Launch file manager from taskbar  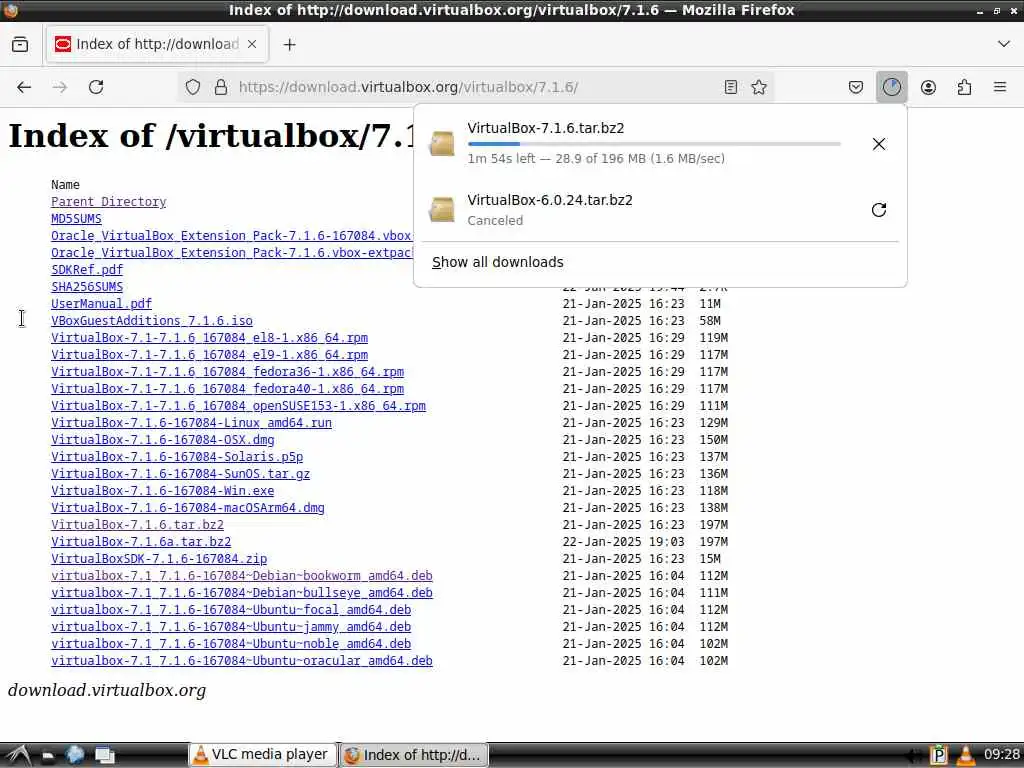pyautogui.click(x=48, y=756)
